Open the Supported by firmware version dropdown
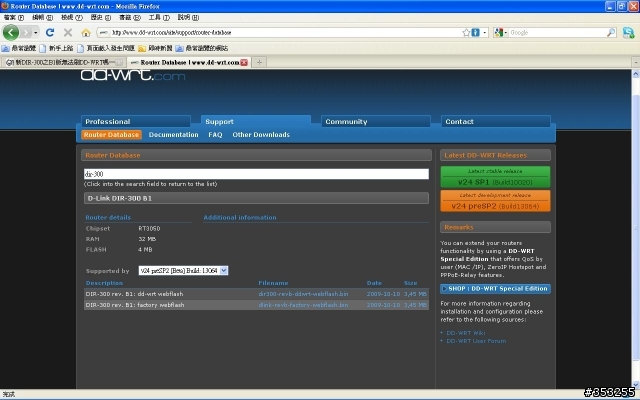The height and width of the screenshot is (400, 640). coord(183,271)
